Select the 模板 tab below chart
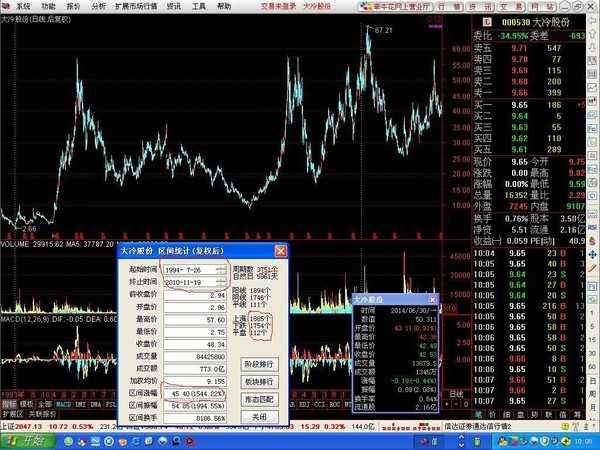 click(26, 404)
